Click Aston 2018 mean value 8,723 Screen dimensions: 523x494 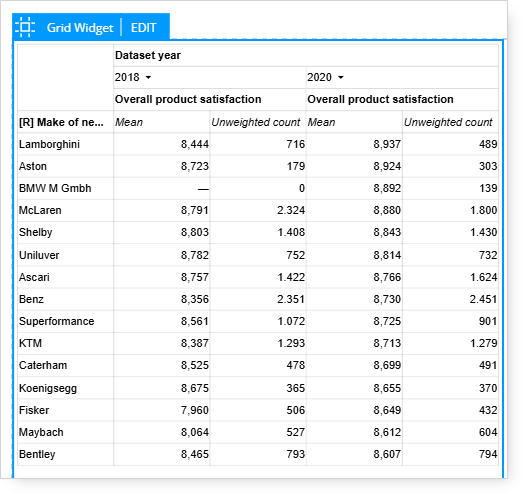(x=195, y=166)
